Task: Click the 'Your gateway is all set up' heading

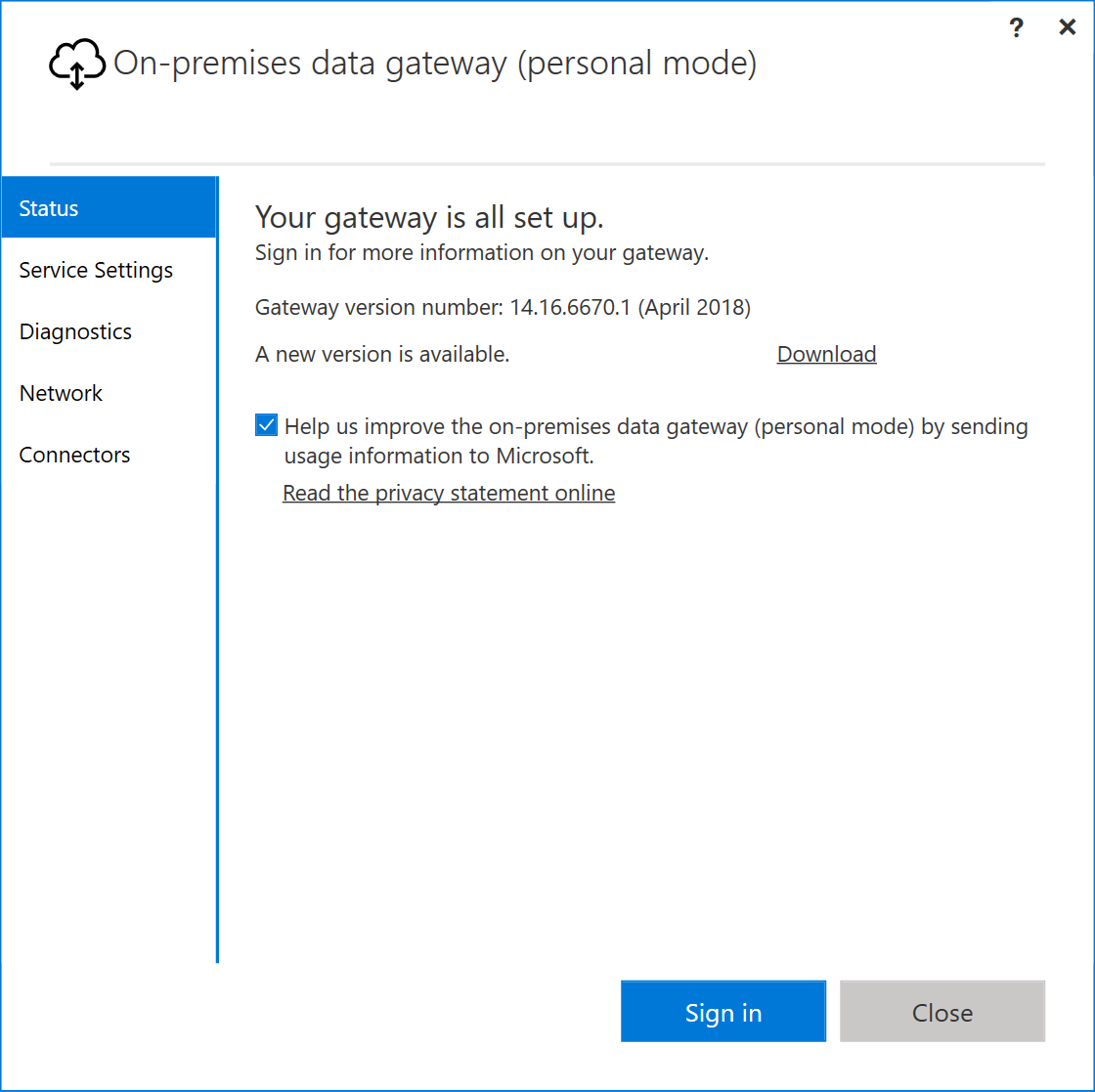Action: 429,217
